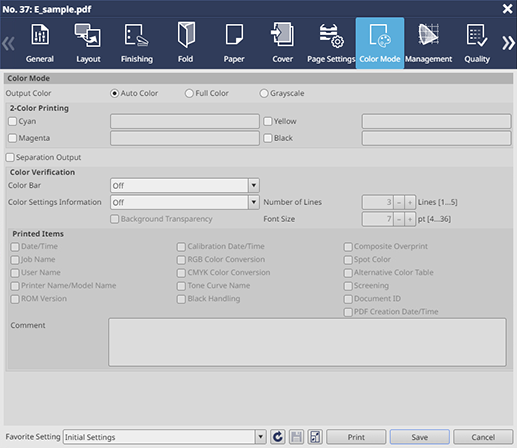Screen dimensions: 517x448
Task: Click the reset favorite setting refresh icon
Action: (278, 437)
